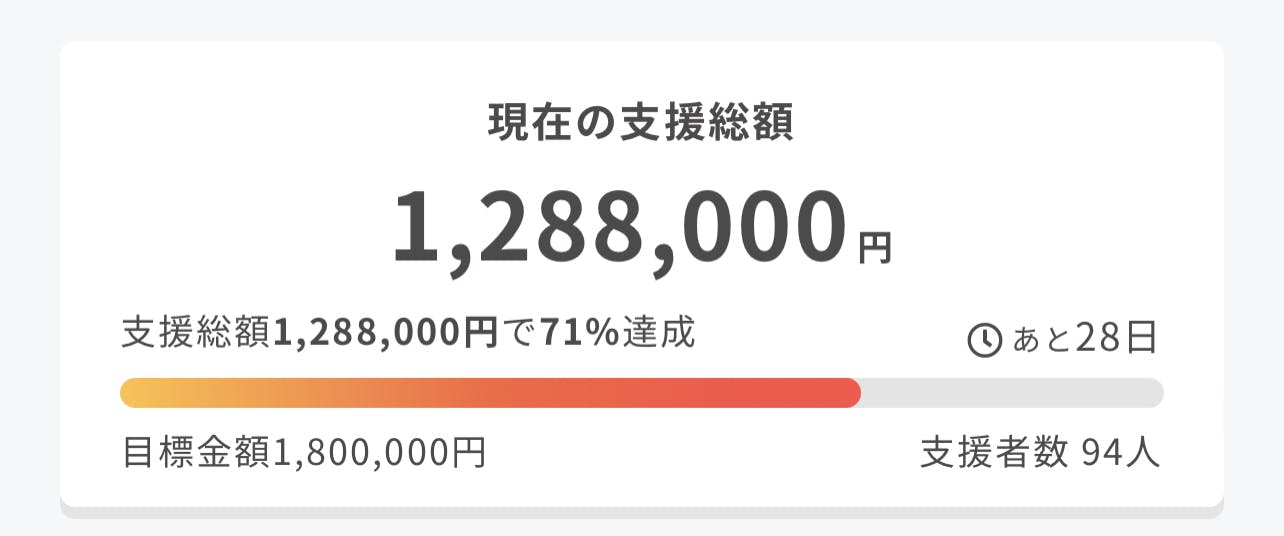The height and width of the screenshot is (536, 1284).
Task: Click the 1,800,000円 goal amount
Action: click(x=378, y=453)
